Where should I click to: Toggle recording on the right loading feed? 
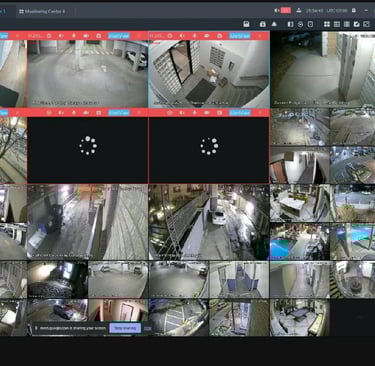207,113
